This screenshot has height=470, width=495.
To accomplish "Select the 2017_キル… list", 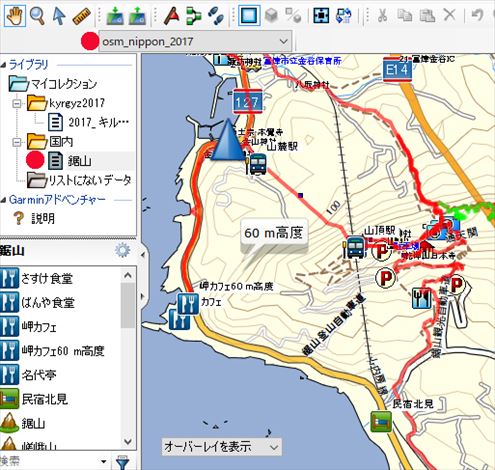I will [88, 122].
